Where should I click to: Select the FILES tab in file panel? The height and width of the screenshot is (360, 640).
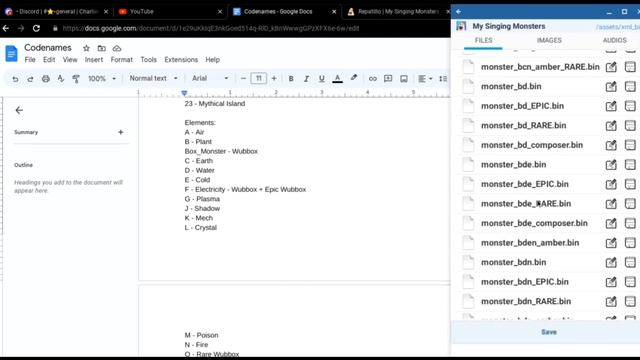pos(483,40)
